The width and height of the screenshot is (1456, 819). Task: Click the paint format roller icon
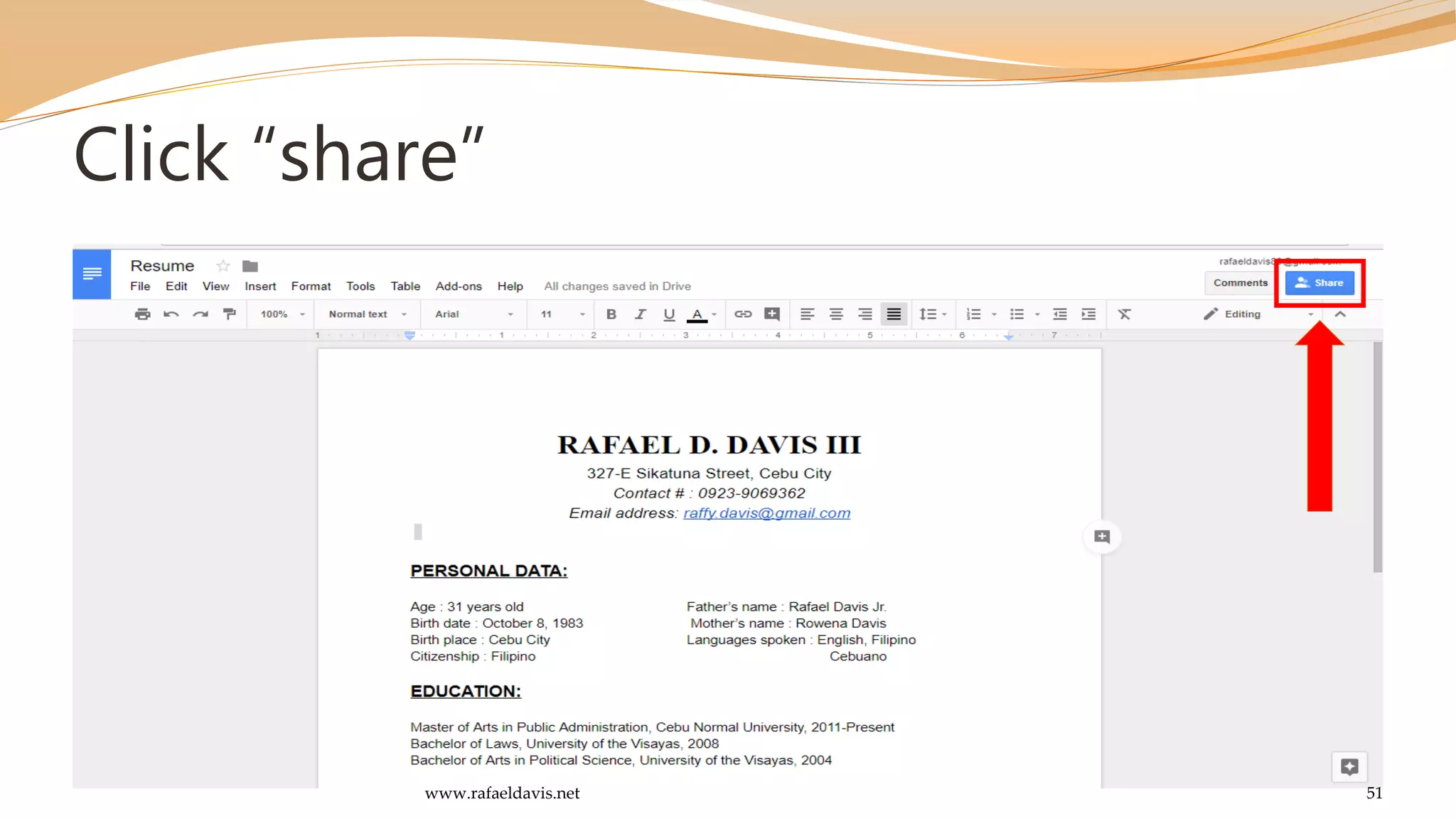point(229,314)
